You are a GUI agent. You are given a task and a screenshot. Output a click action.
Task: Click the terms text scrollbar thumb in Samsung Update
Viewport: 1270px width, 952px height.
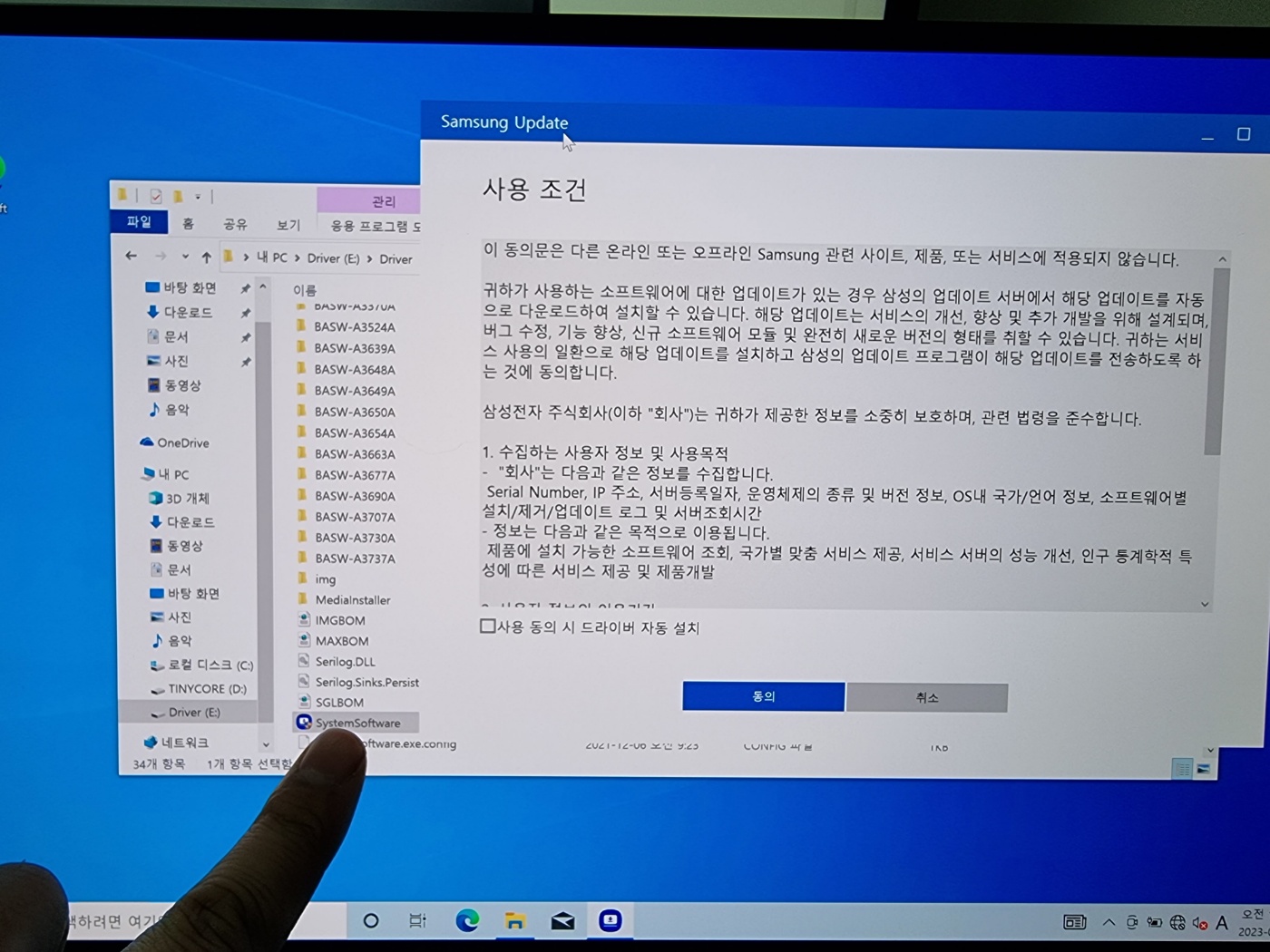pyautogui.click(x=1213, y=361)
